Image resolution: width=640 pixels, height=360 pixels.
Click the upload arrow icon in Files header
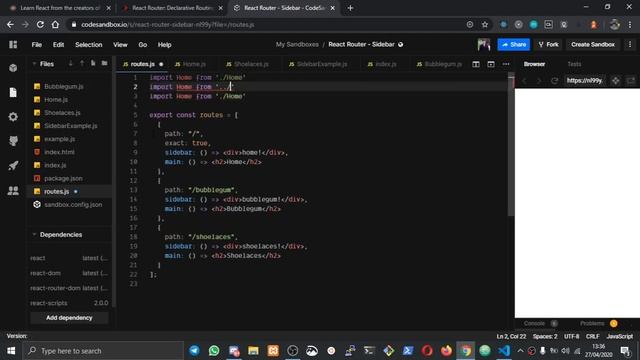point(82,64)
